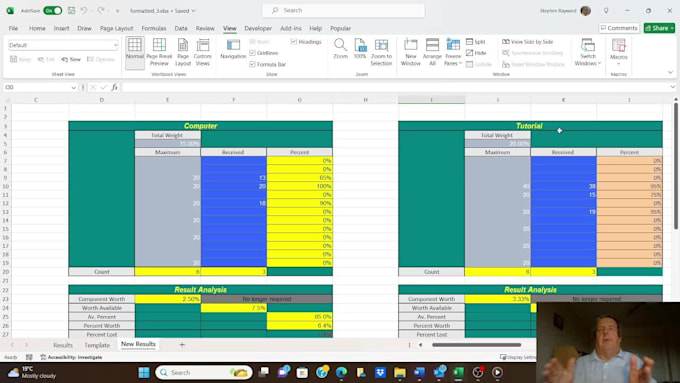Click Arrange All windows
Screen dimensions: 680x383
click(432, 52)
